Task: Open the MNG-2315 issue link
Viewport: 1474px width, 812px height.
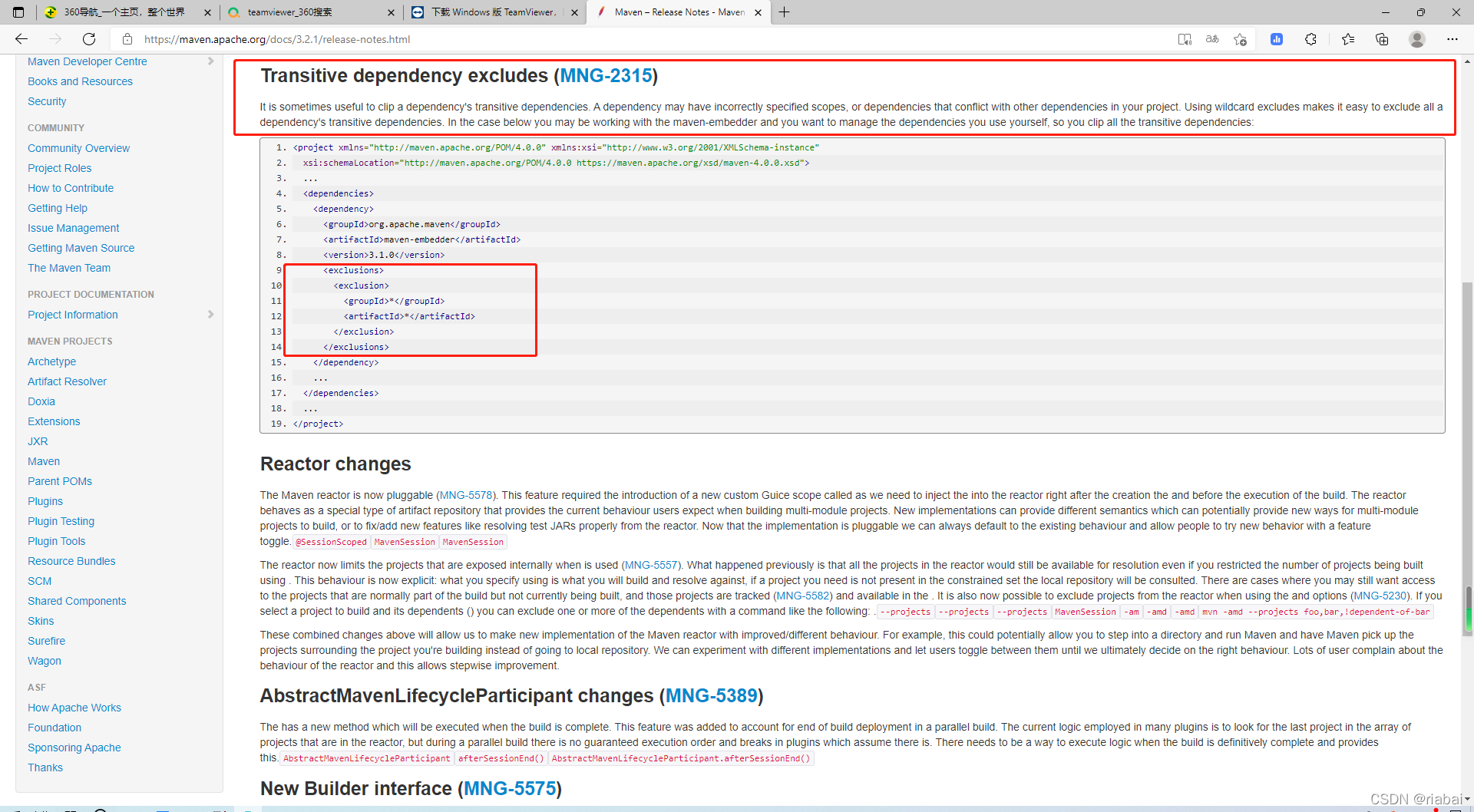Action: pyautogui.click(x=606, y=76)
